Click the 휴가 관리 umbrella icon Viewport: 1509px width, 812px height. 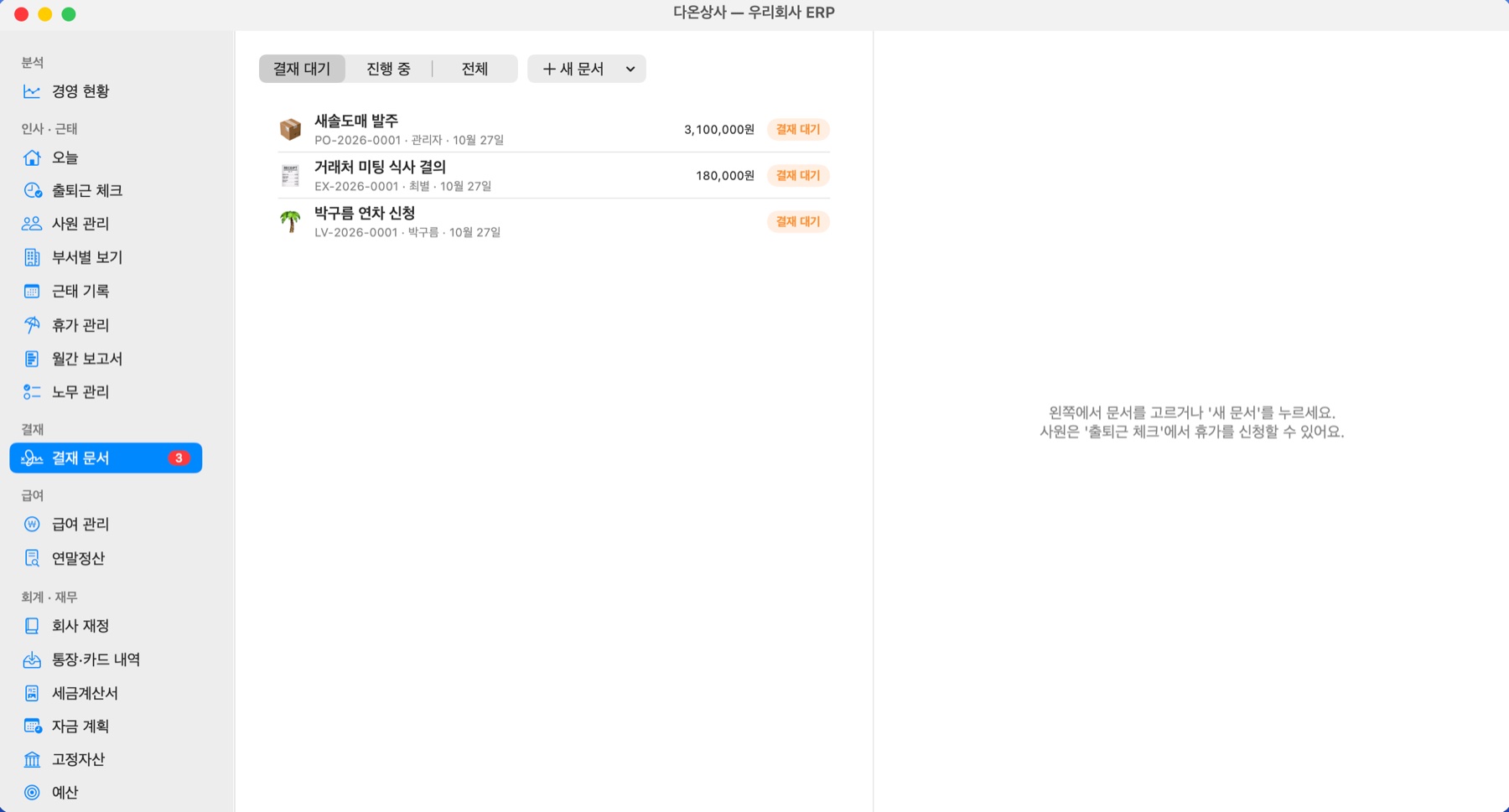click(x=32, y=324)
